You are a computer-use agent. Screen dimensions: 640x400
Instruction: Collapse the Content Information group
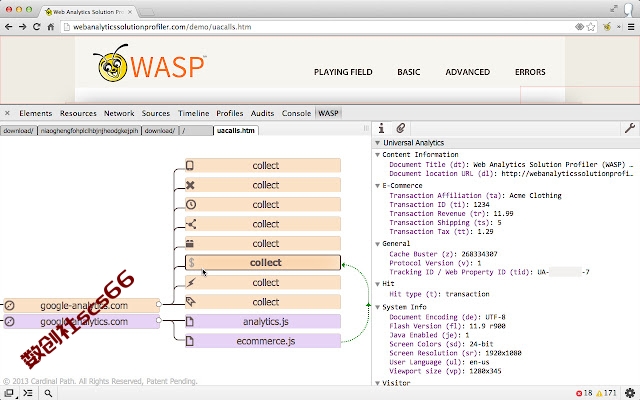click(x=378, y=155)
